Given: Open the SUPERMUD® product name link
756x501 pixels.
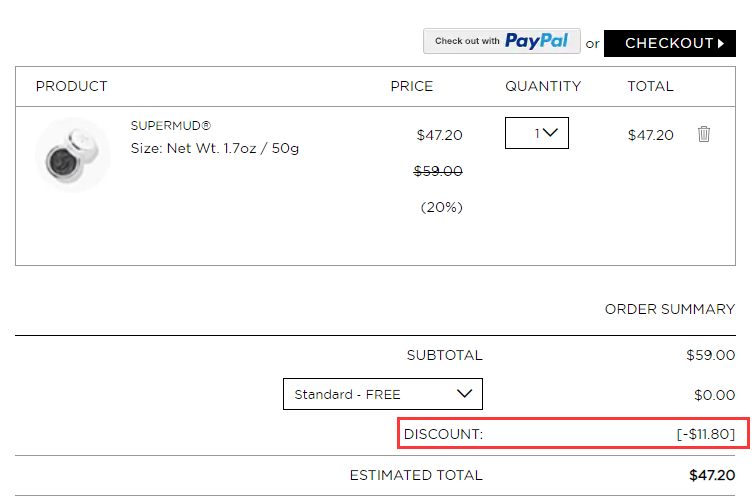Looking at the screenshot, I should point(171,126).
